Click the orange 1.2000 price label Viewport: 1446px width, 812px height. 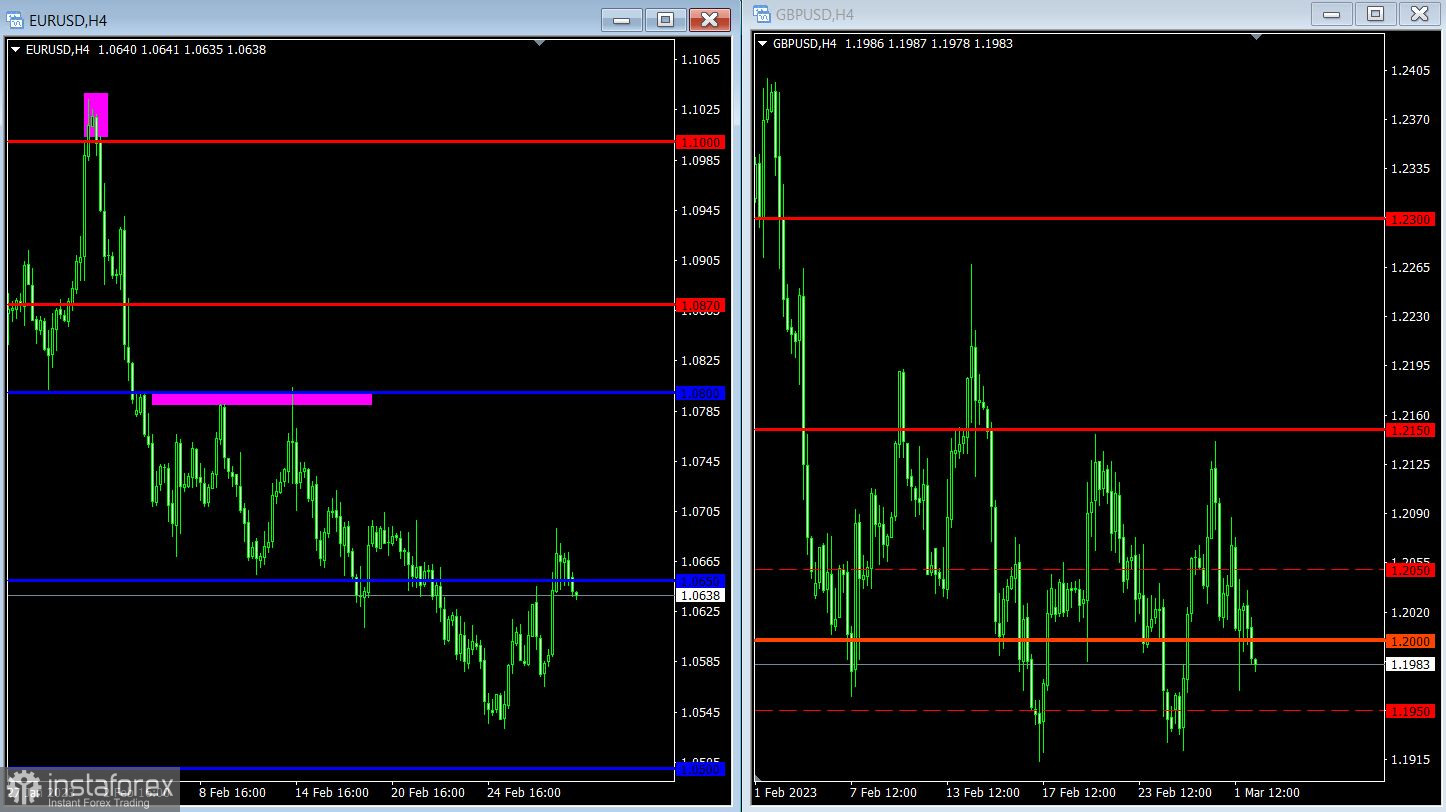click(1411, 641)
